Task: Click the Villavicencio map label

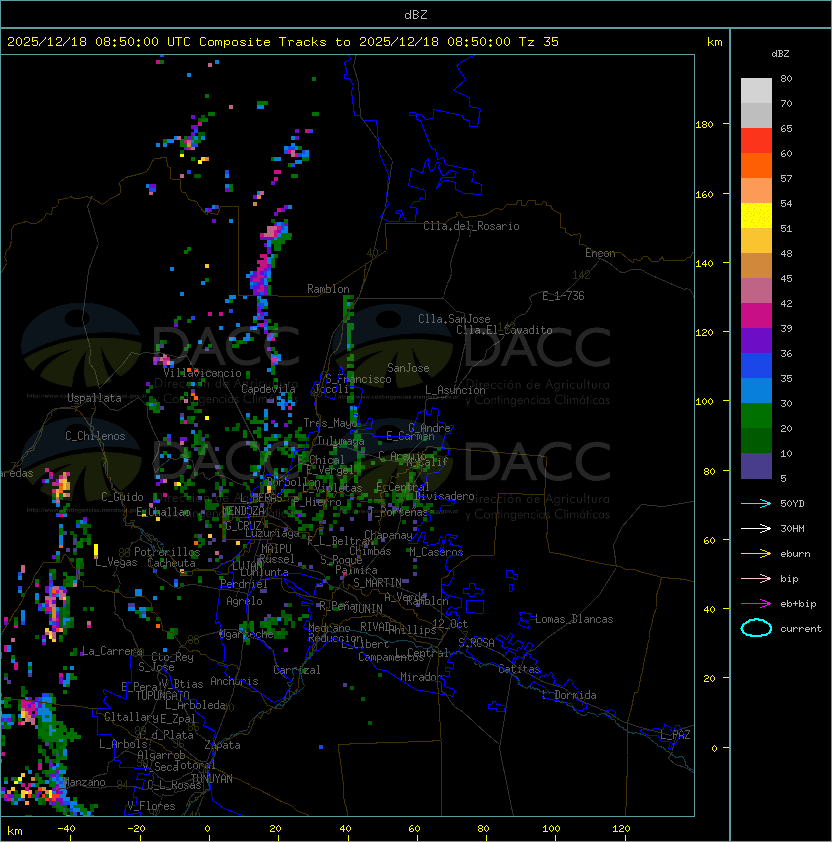Action: click(x=202, y=373)
